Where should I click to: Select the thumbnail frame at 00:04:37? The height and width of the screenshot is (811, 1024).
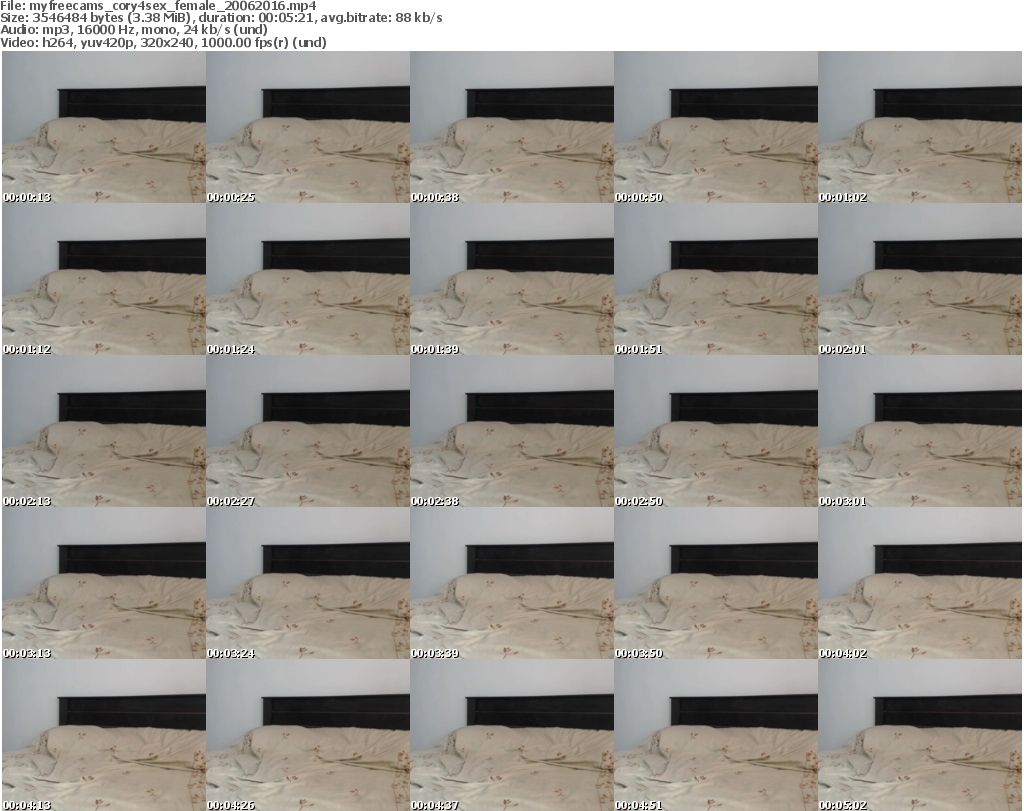512,735
